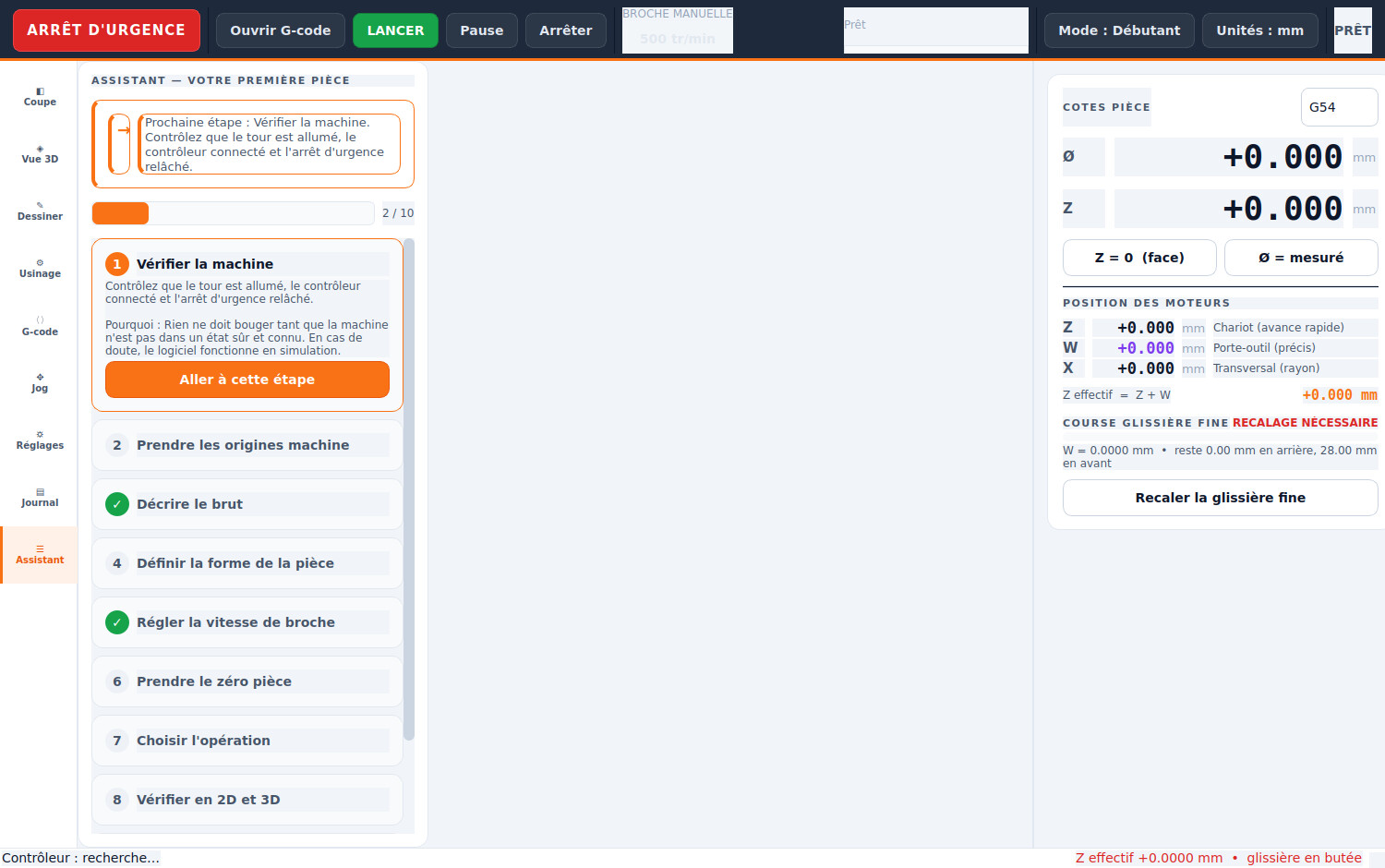
Task: Select the Jog sidebar item
Action: 40,383
